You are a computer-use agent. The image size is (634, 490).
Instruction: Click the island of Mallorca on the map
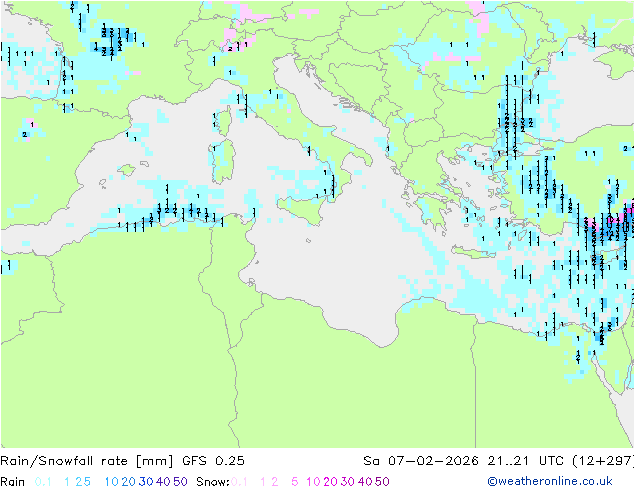pyautogui.click(x=127, y=170)
